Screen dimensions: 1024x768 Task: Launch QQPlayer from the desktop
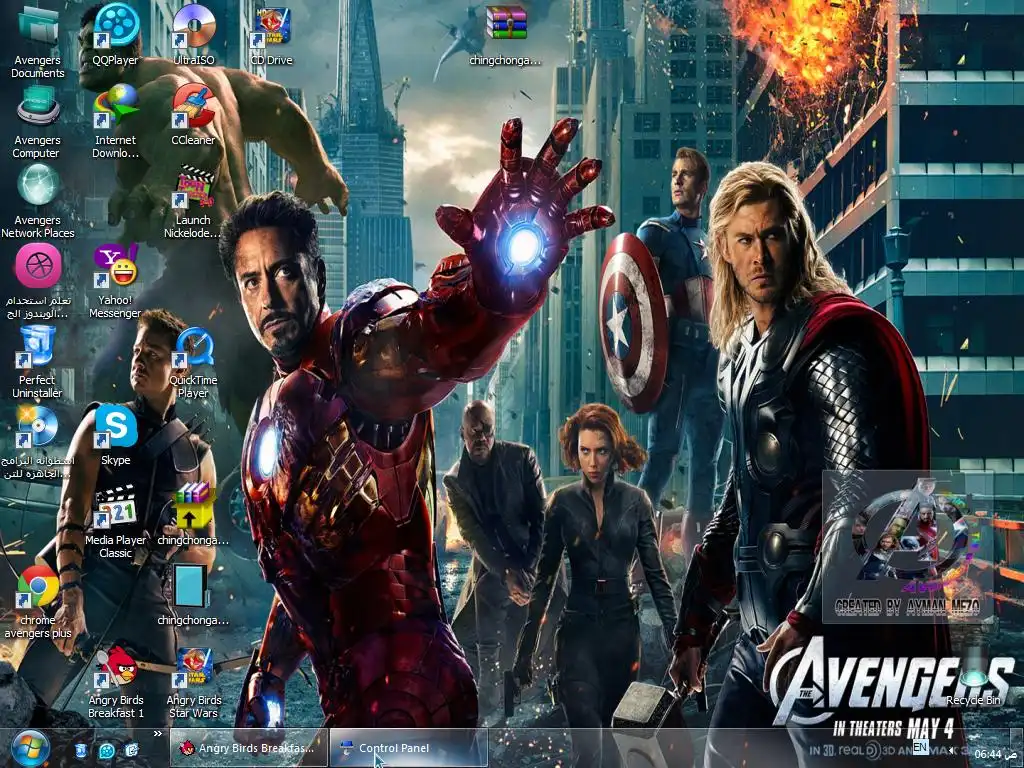click(116, 36)
